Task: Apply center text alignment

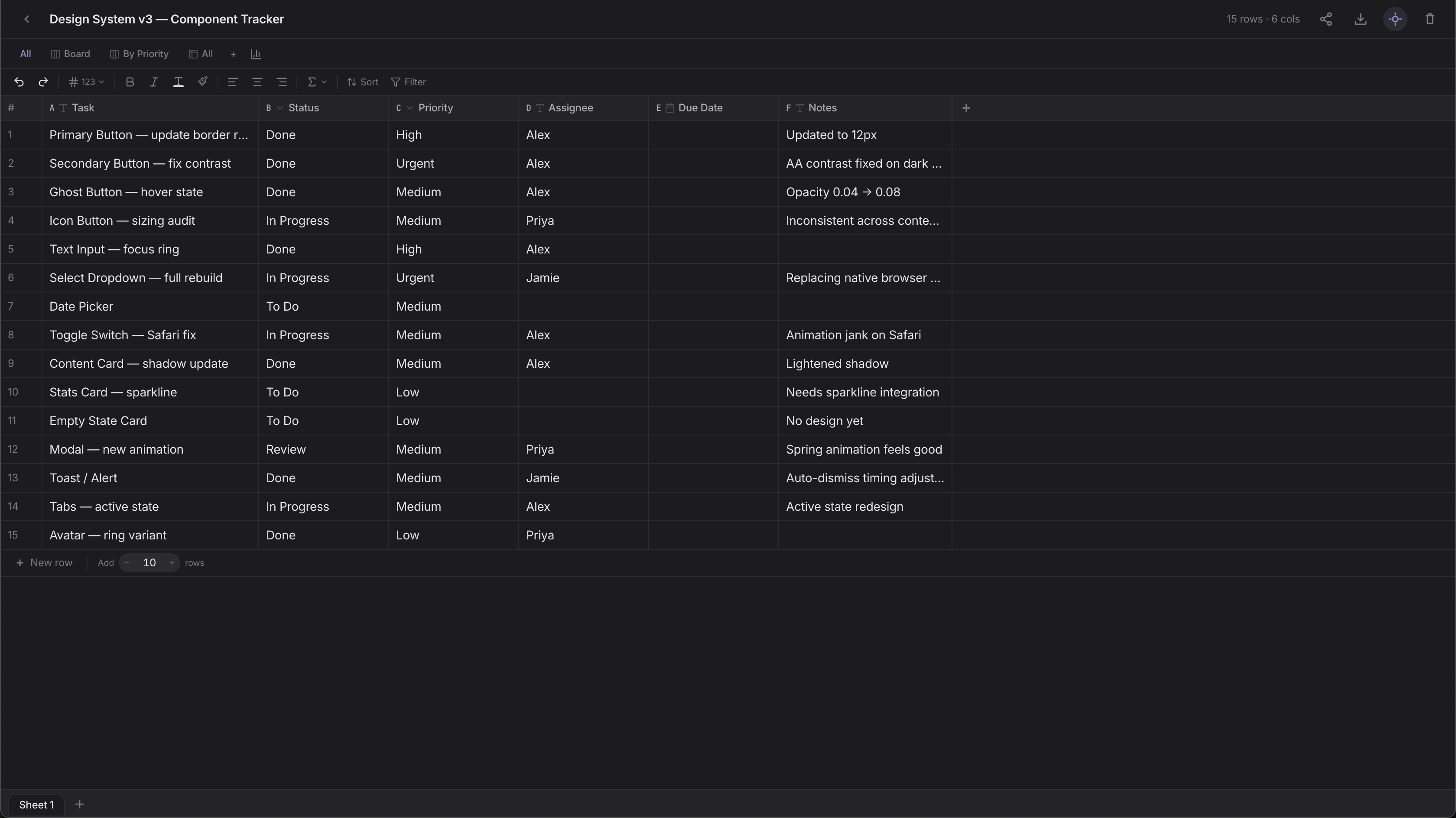Action: tap(257, 82)
